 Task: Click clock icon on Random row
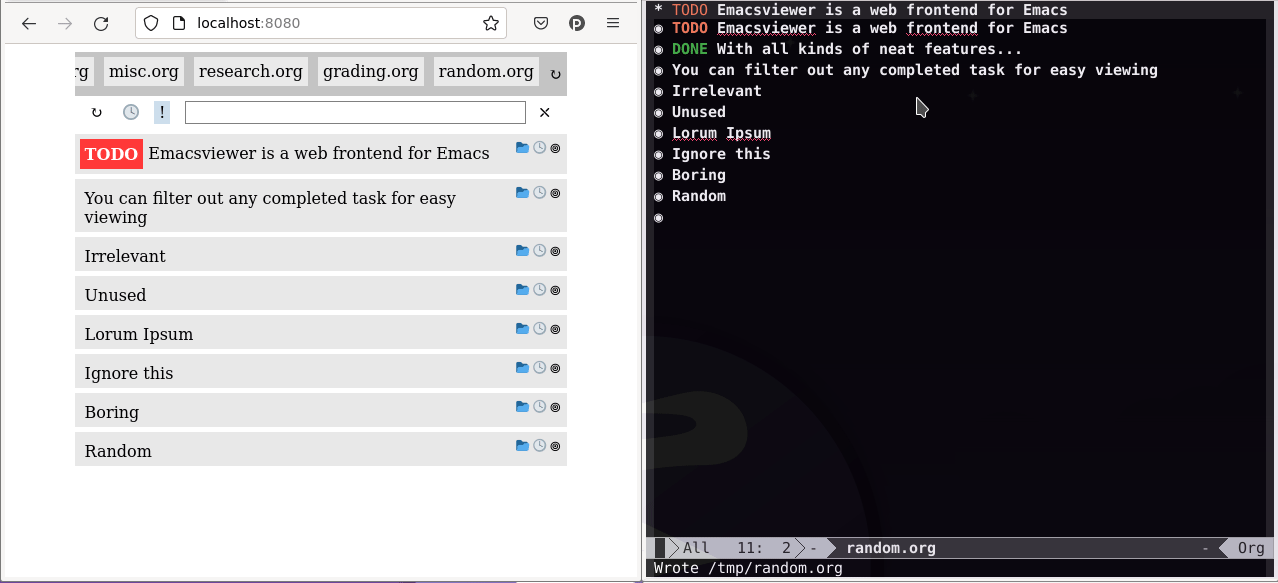click(x=539, y=446)
